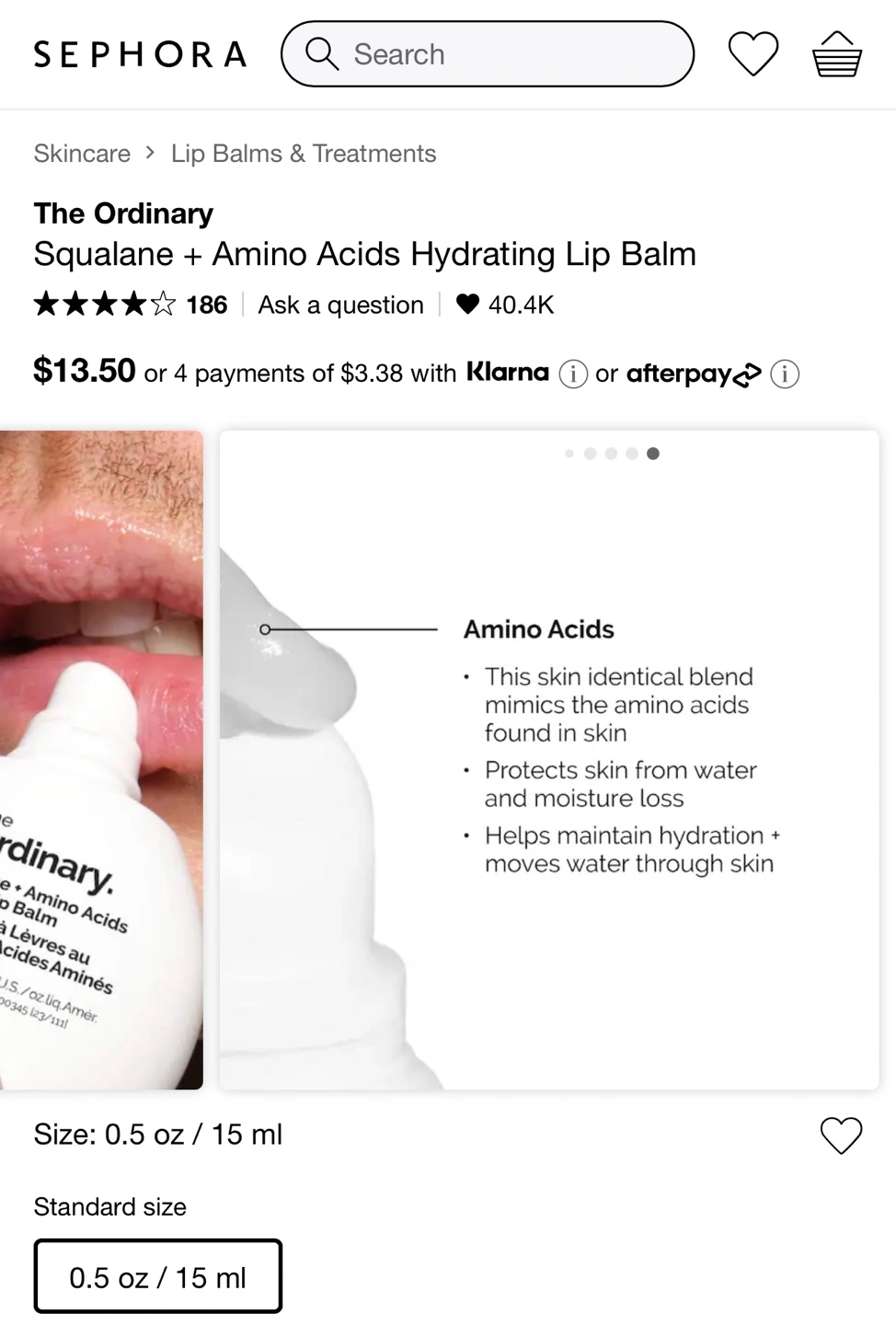Open the 186 reviews link
The height and width of the screenshot is (1325, 896).
pyautogui.click(x=206, y=305)
